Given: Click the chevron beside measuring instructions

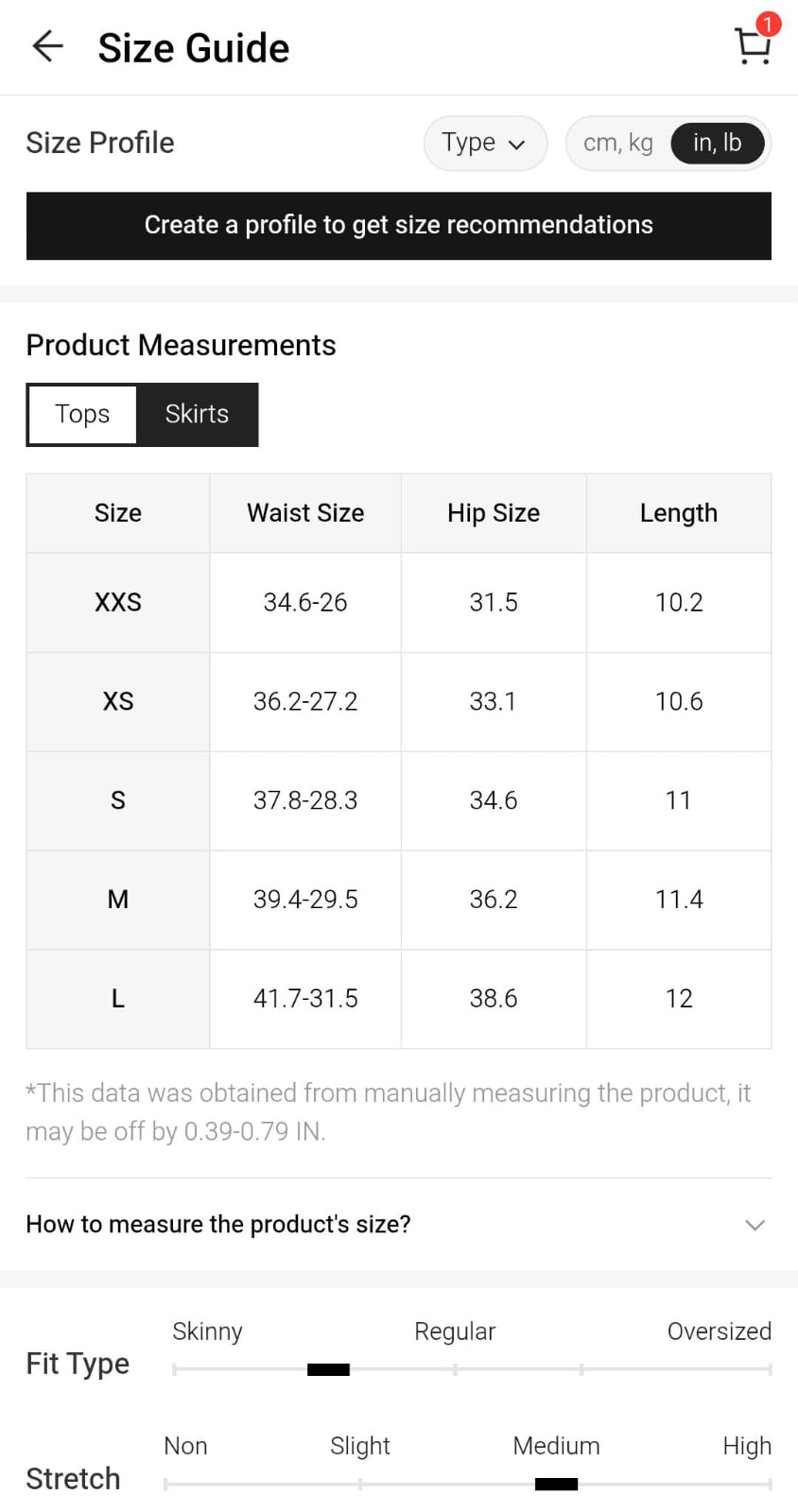Looking at the screenshot, I should [755, 1225].
